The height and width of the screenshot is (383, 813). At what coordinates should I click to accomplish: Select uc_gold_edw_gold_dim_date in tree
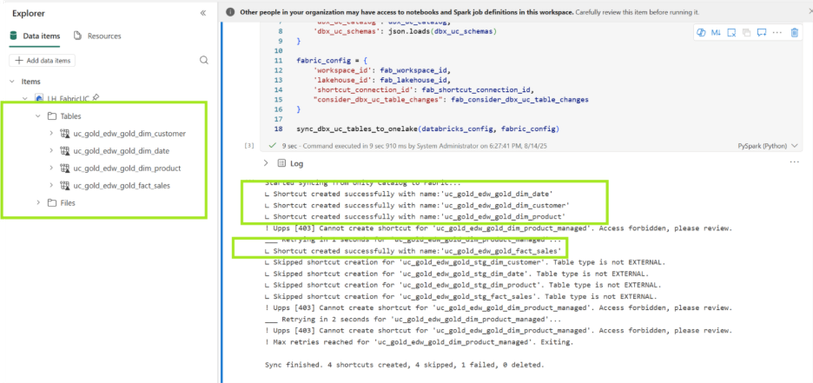point(121,151)
